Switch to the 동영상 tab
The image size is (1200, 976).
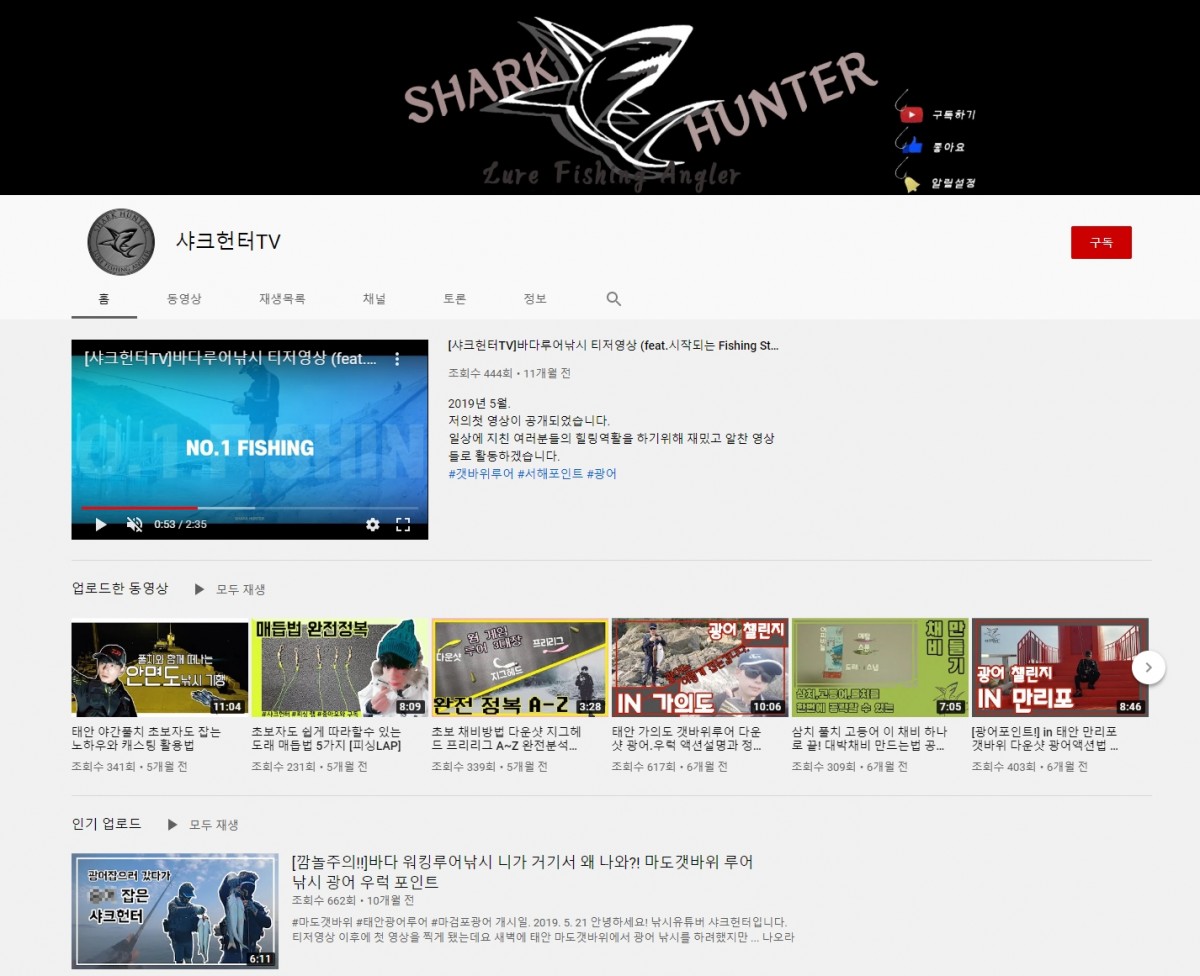coord(184,299)
